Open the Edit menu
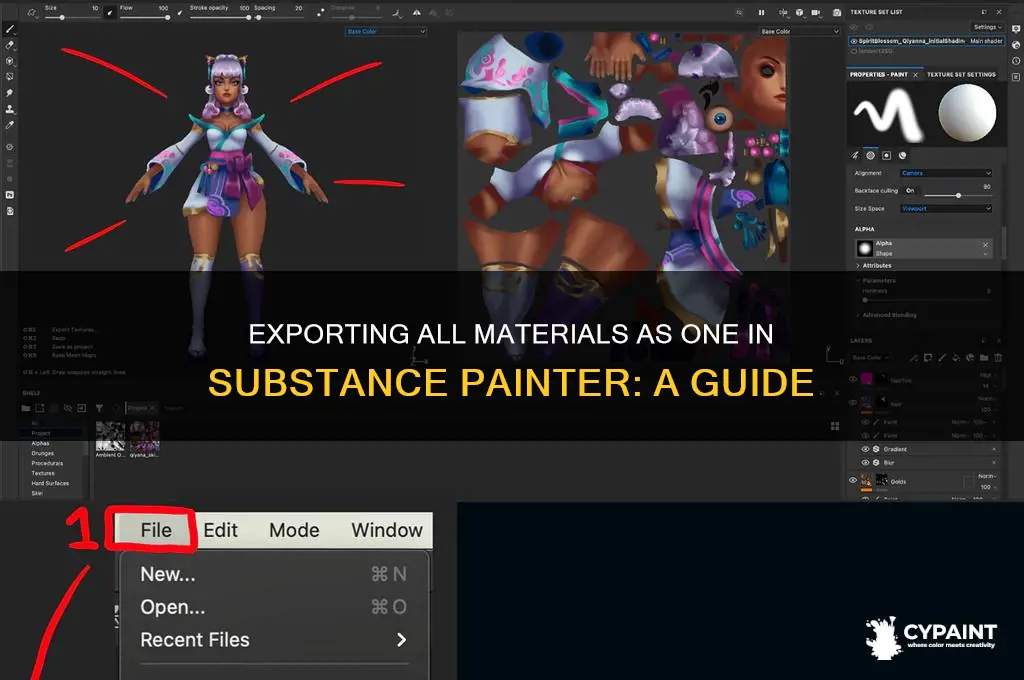The image size is (1024, 680). pyautogui.click(x=220, y=530)
